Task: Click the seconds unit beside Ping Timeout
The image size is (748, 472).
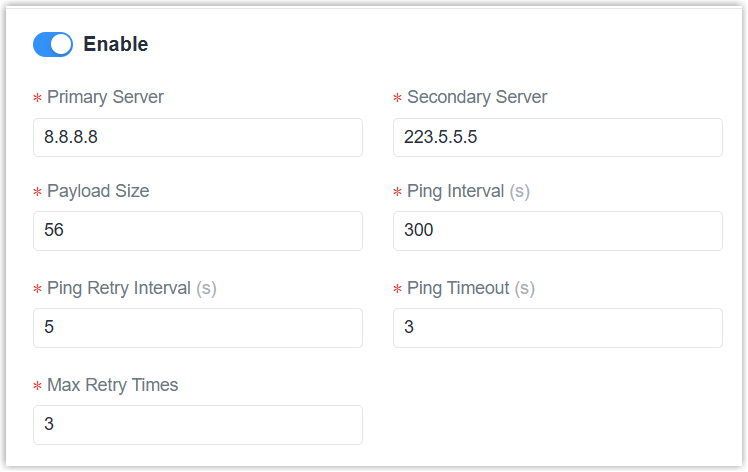Action: point(525,288)
